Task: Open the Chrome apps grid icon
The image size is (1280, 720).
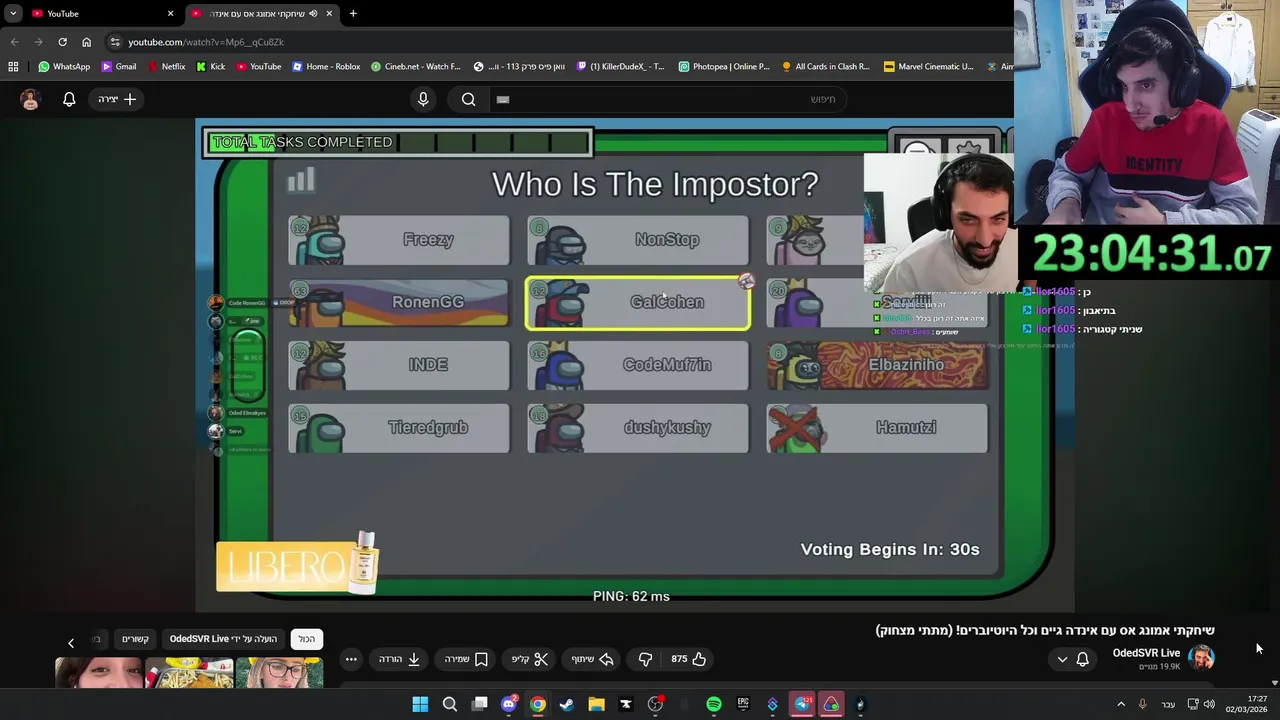Action: click(13, 66)
